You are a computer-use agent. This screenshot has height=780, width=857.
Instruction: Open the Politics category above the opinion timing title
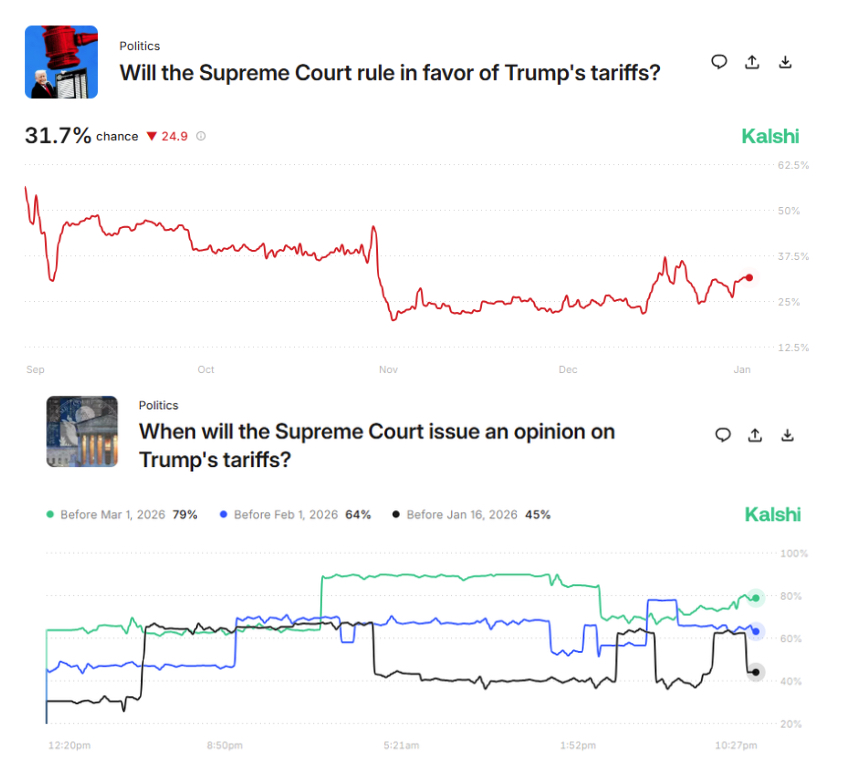[158, 405]
